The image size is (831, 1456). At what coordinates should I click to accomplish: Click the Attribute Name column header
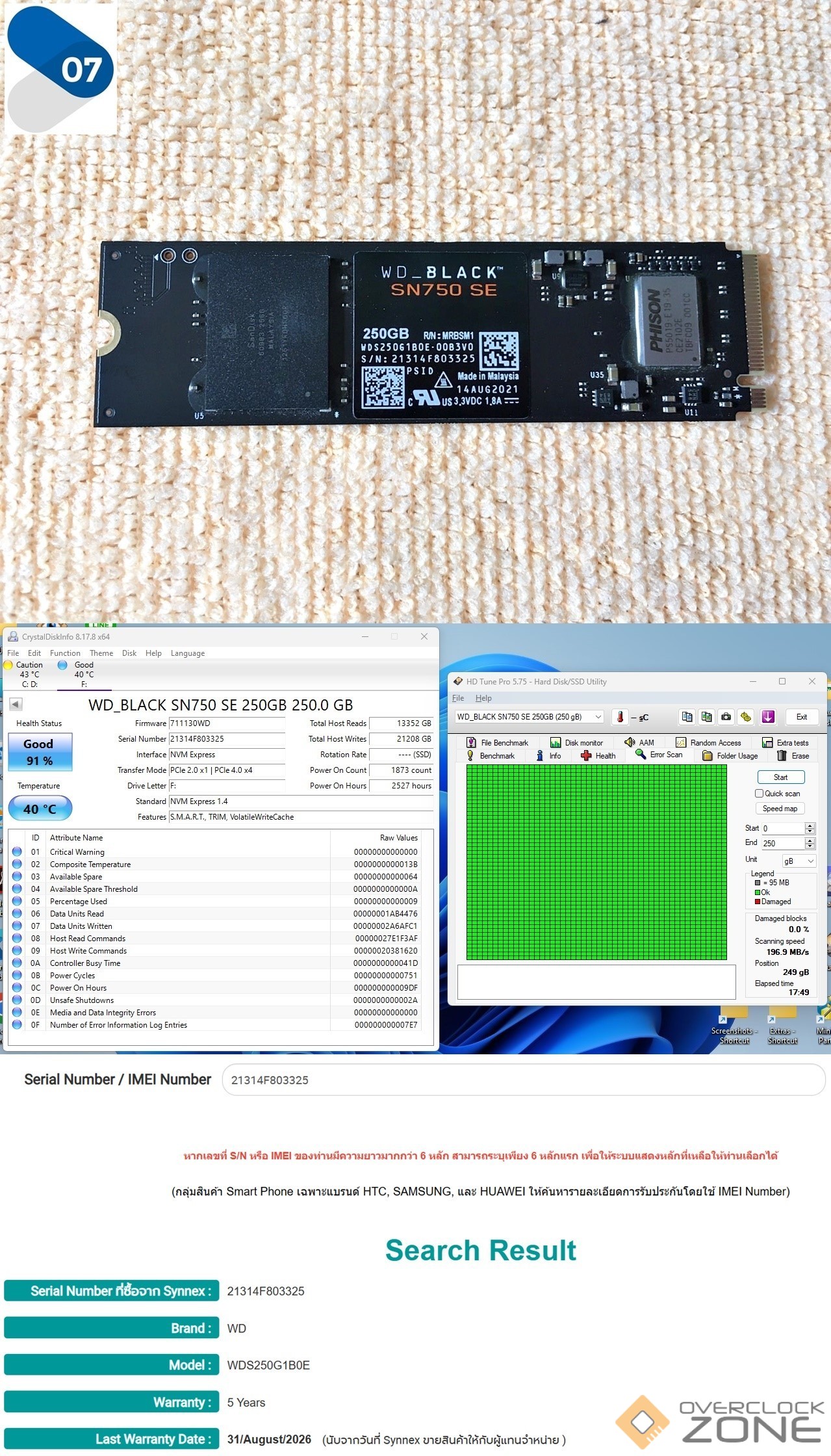(188, 837)
